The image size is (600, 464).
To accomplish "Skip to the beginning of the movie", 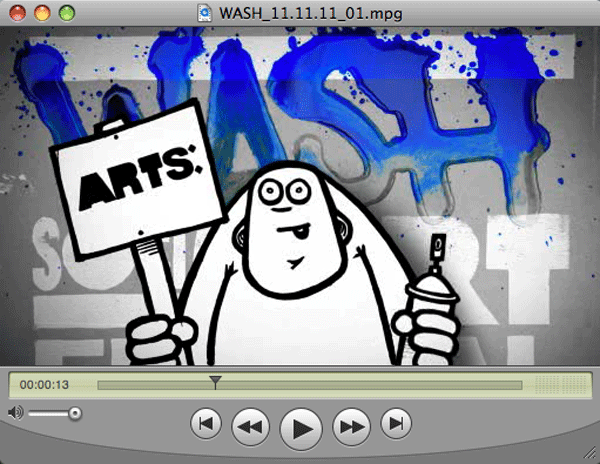I will click(206, 423).
